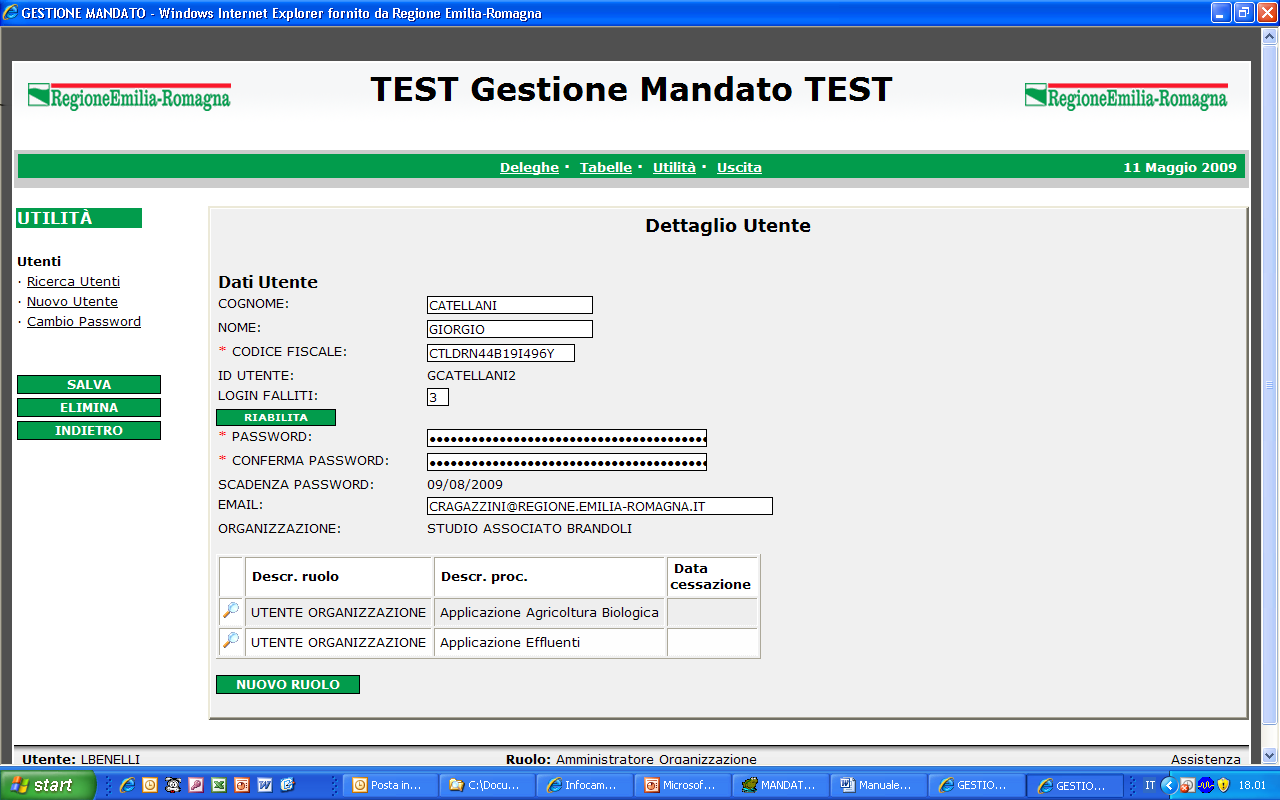
Task: Click the scrollbar up arrow
Action: (1270, 36)
